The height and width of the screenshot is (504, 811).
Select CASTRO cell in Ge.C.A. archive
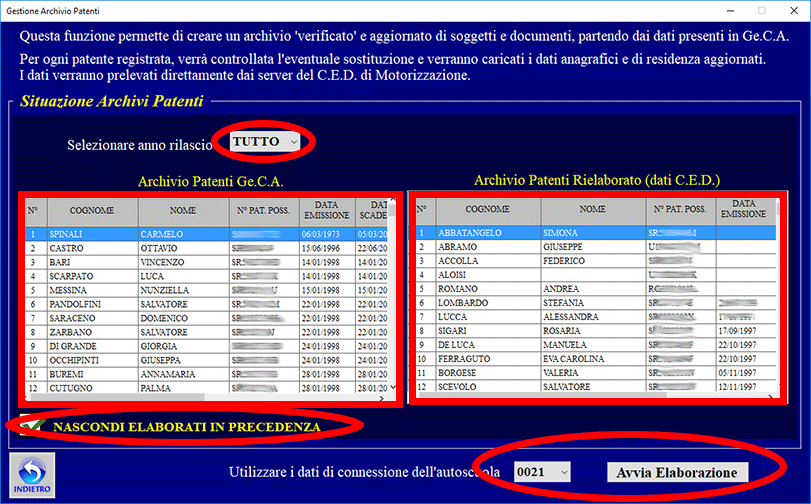92,248
